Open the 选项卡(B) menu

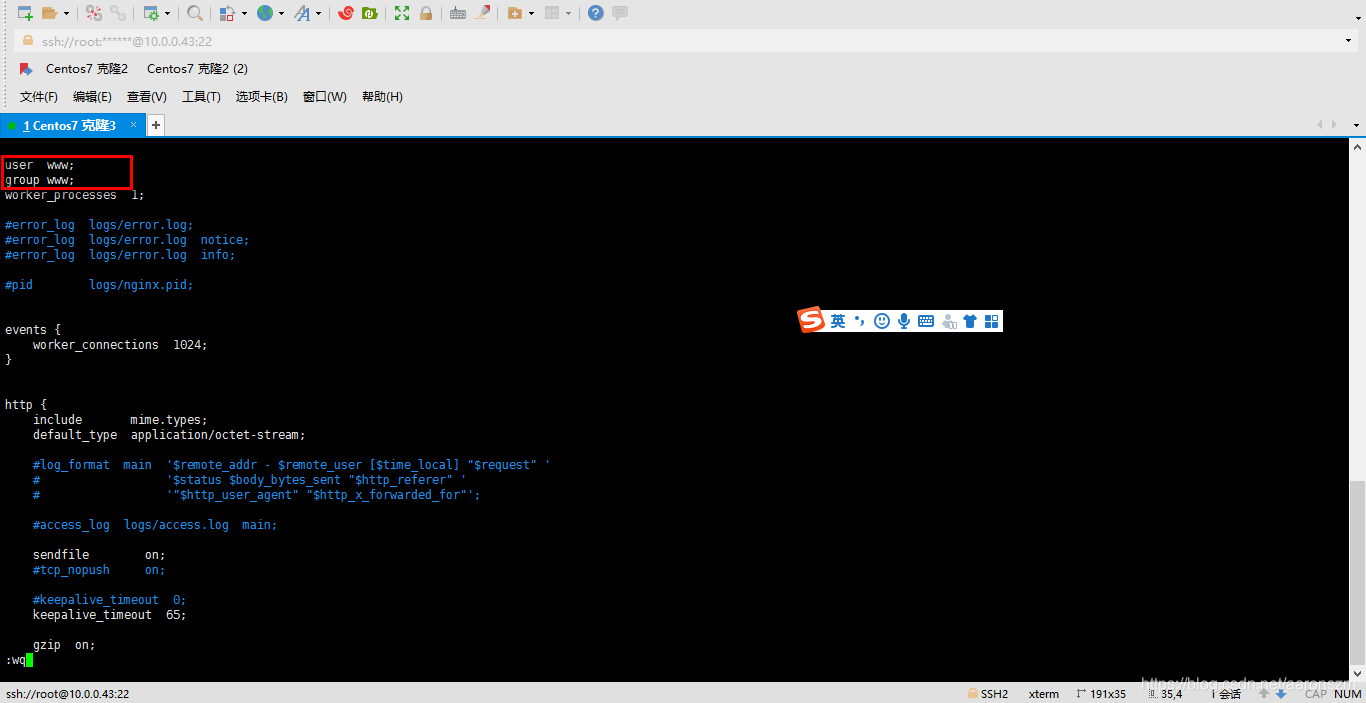(x=262, y=97)
